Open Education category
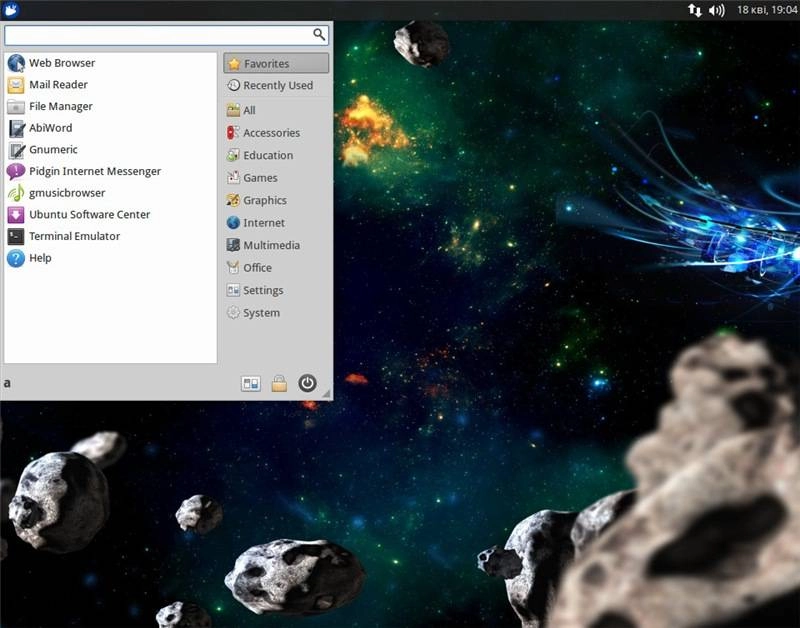This screenshot has height=628, width=800. tap(276, 155)
